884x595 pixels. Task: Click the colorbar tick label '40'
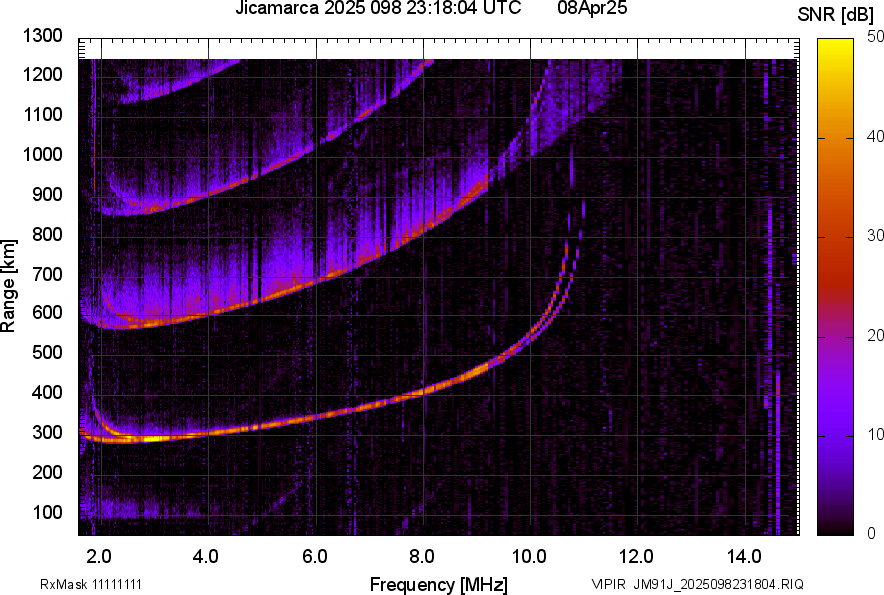(876, 136)
